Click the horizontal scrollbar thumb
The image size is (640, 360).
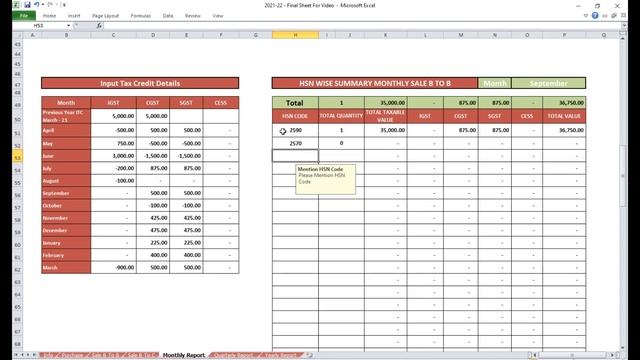pyautogui.click(x=571, y=355)
